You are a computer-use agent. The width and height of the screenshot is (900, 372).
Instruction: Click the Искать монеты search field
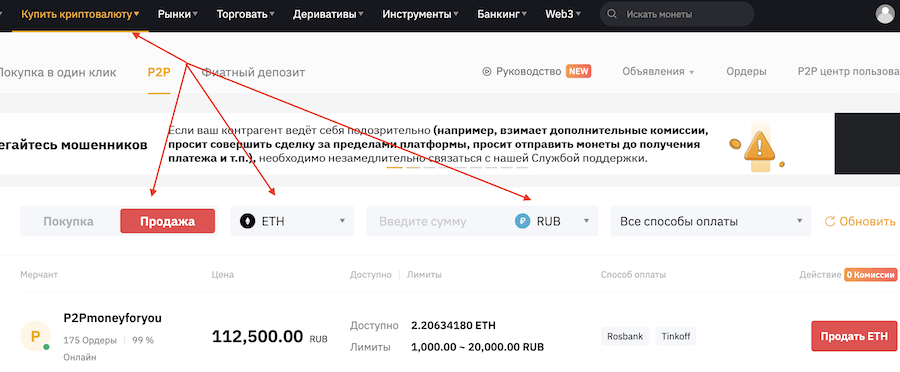[677, 14]
